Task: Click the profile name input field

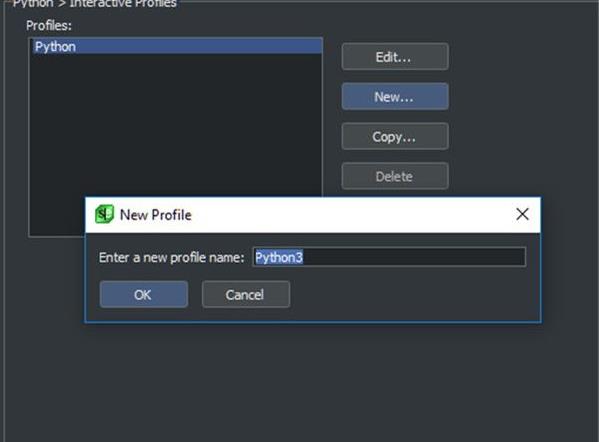Action: click(389, 257)
